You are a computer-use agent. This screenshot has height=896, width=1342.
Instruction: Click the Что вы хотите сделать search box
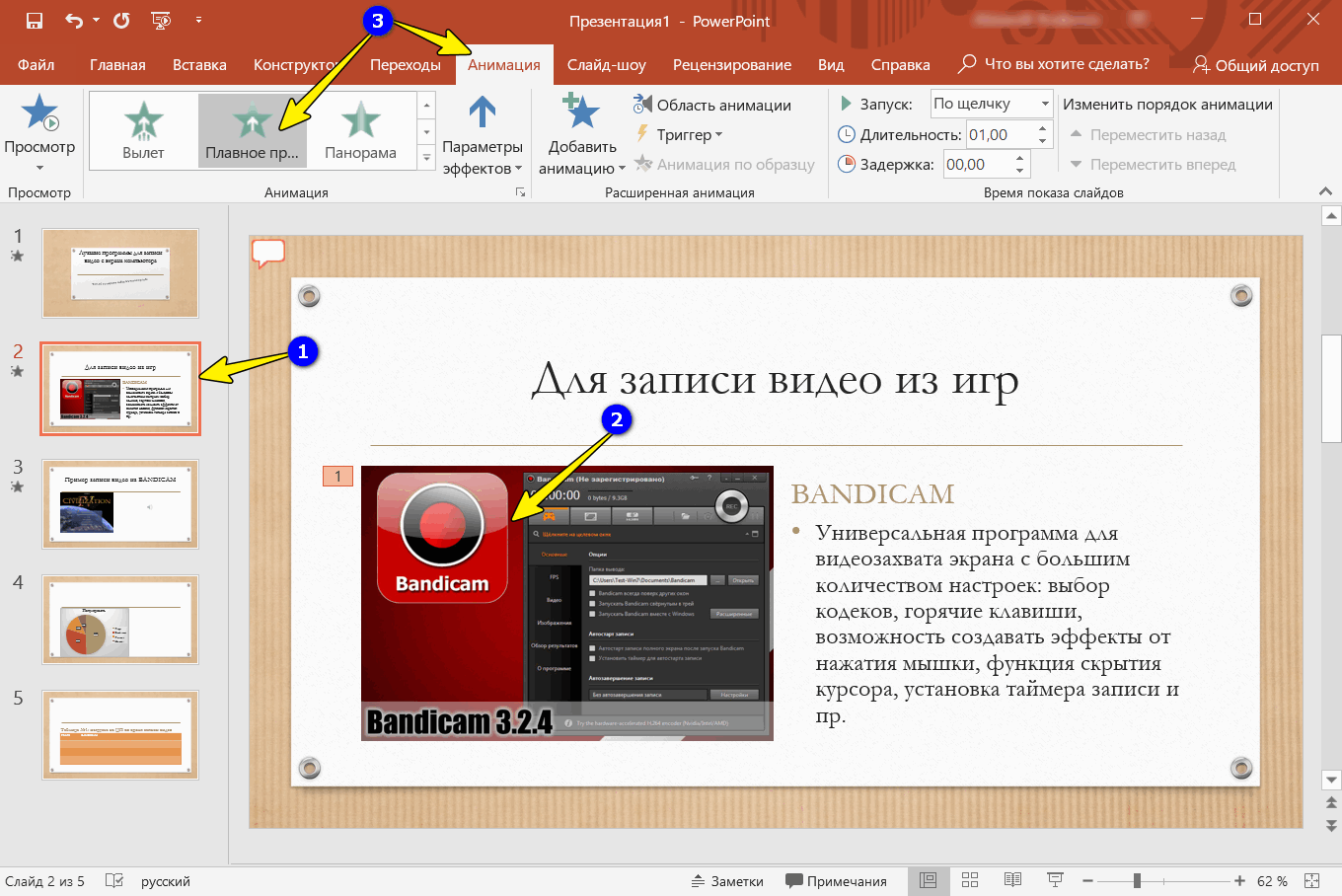(1054, 64)
